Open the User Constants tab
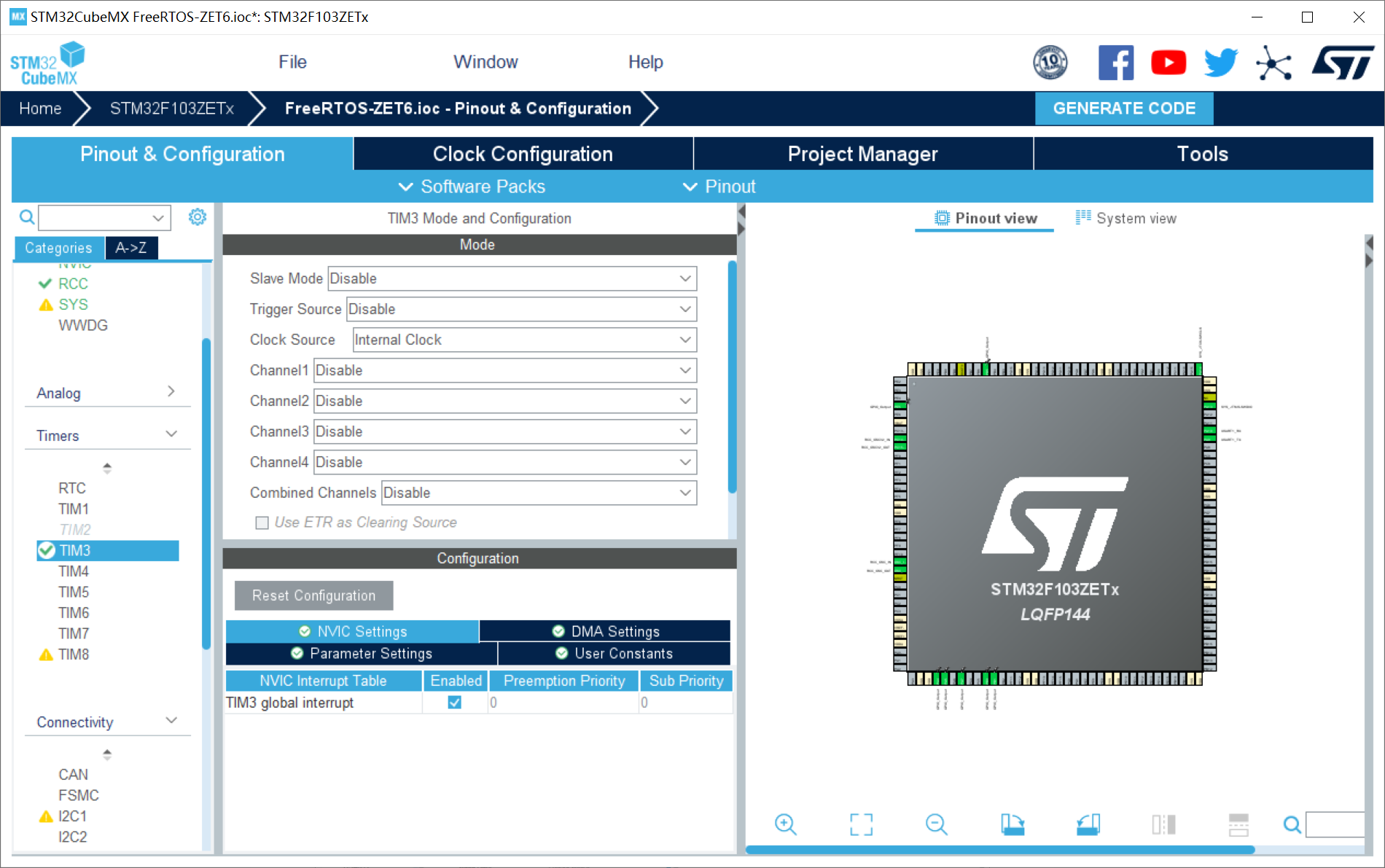 [x=614, y=653]
